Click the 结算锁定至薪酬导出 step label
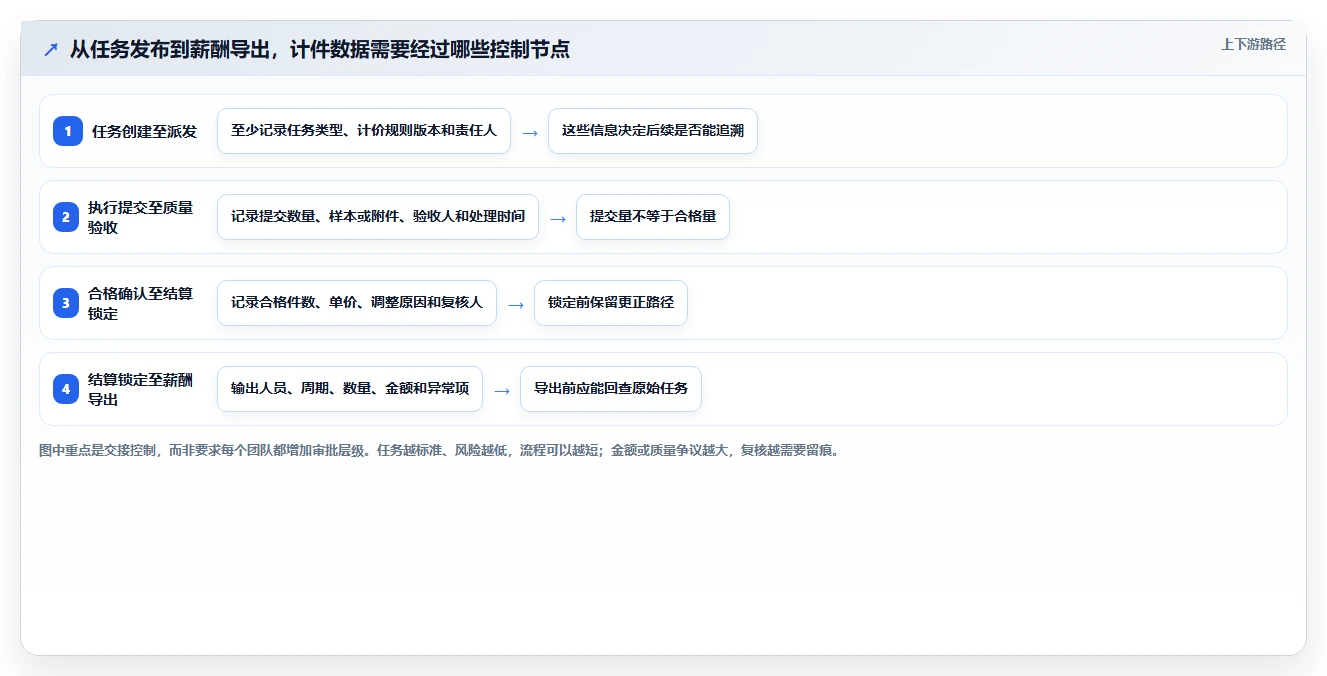 [141, 389]
